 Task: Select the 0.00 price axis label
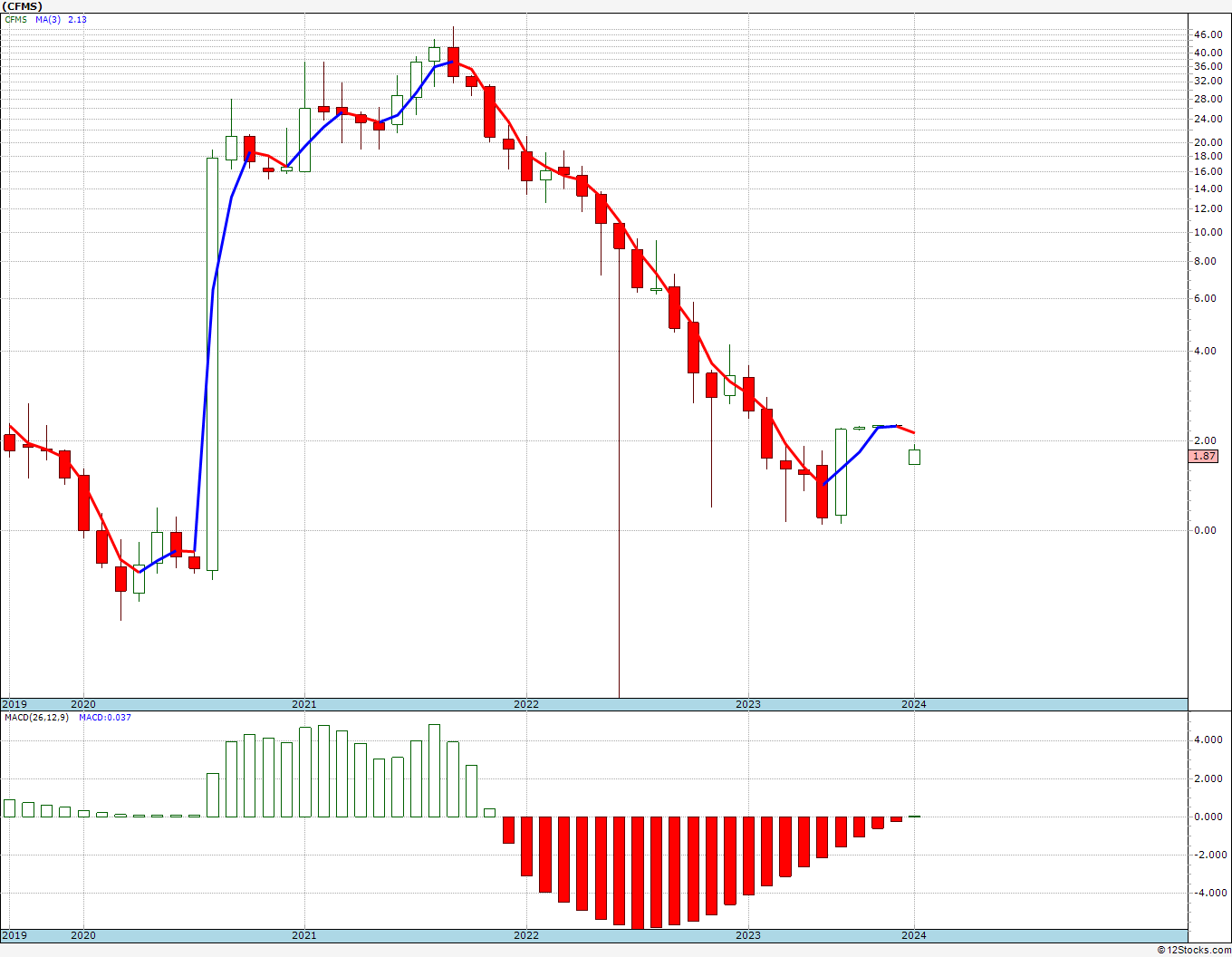click(1206, 530)
